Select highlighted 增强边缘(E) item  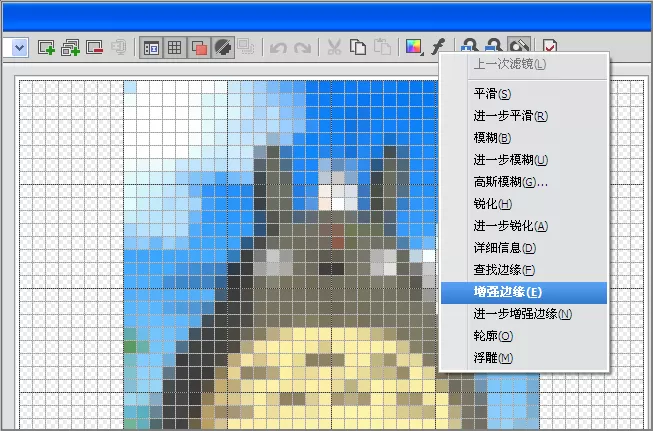524,292
